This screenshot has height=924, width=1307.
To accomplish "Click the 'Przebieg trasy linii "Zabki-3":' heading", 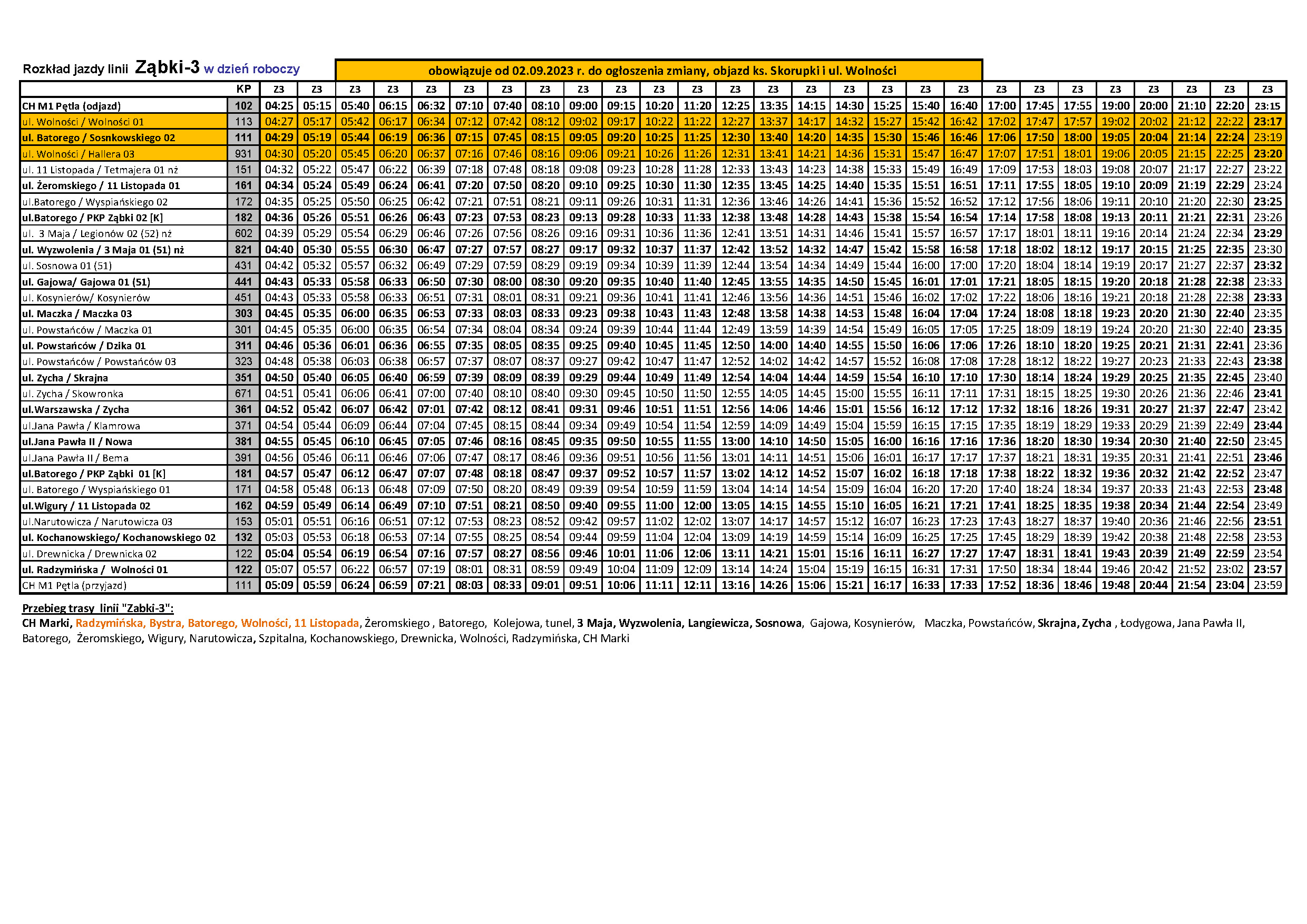I will pyautogui.click(x=98, y=608).
